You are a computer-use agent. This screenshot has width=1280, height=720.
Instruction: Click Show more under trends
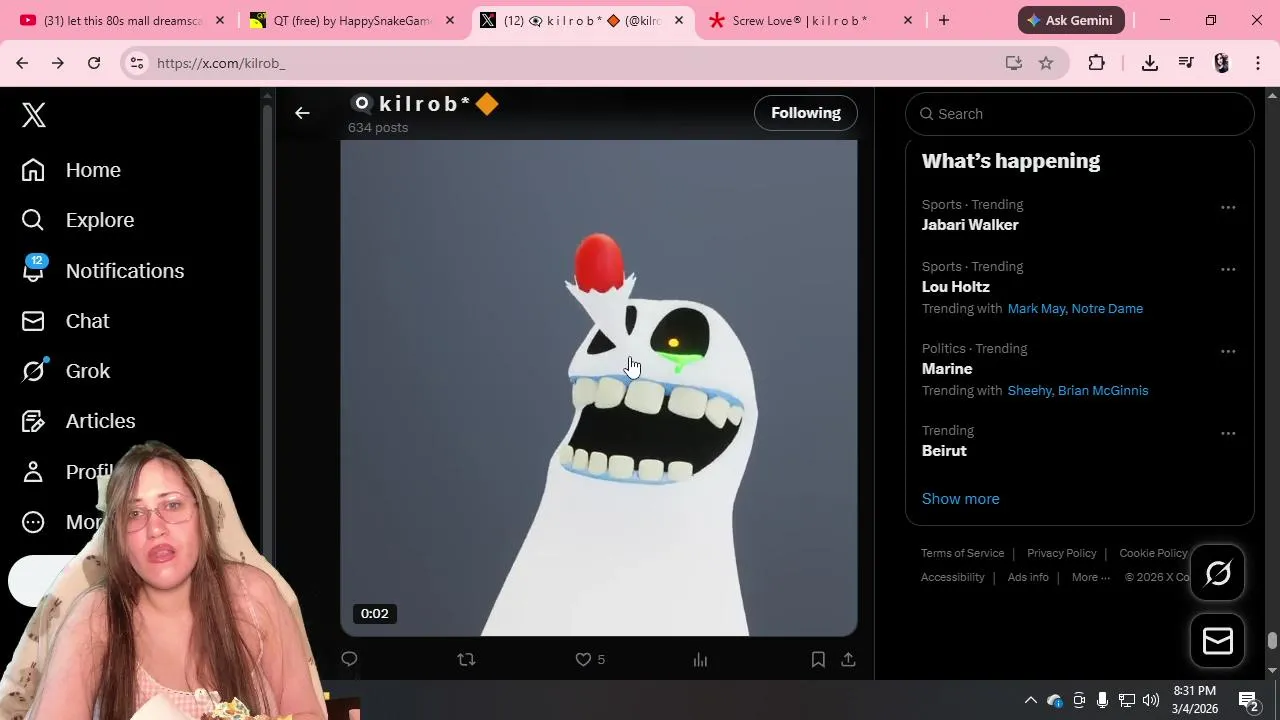(960, 499)
